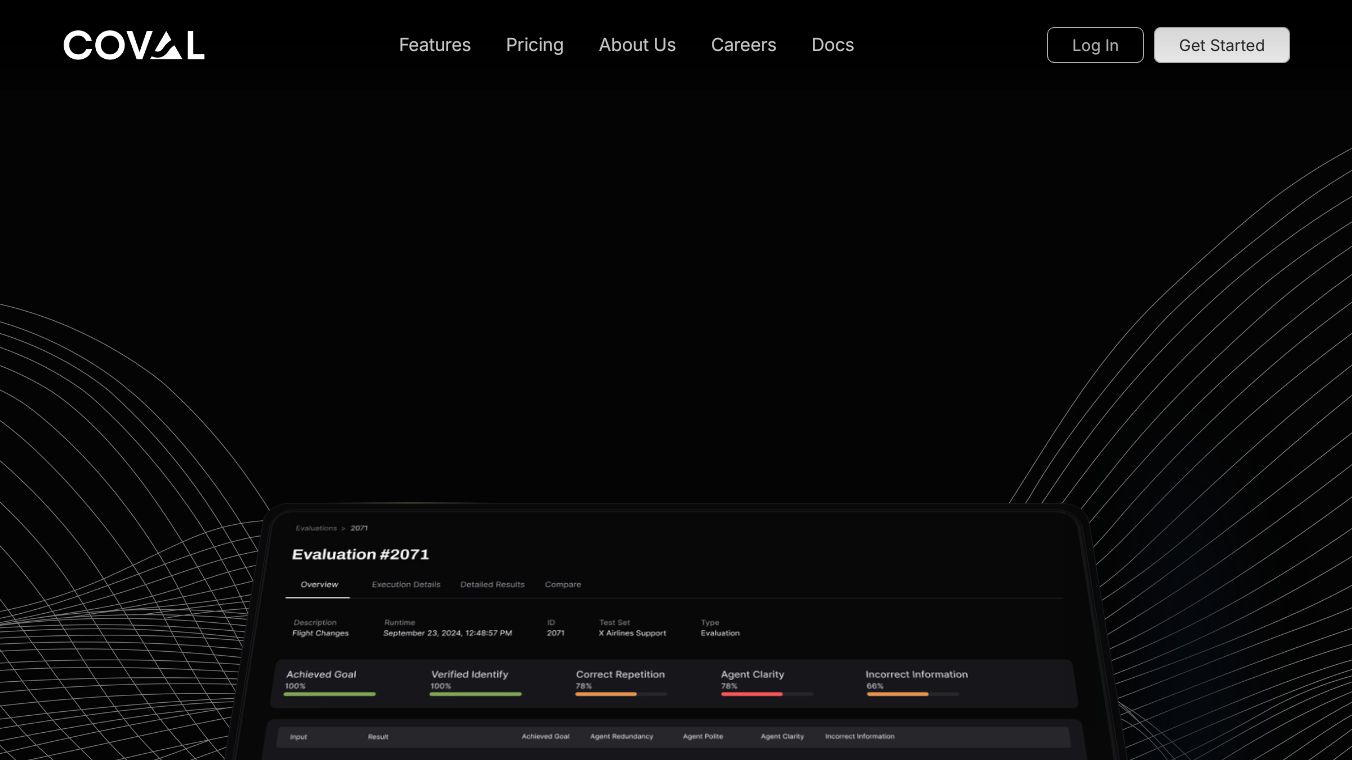Visit the Careers page
This screenshot has height=760, width=1352.
(x=744, y=45)
